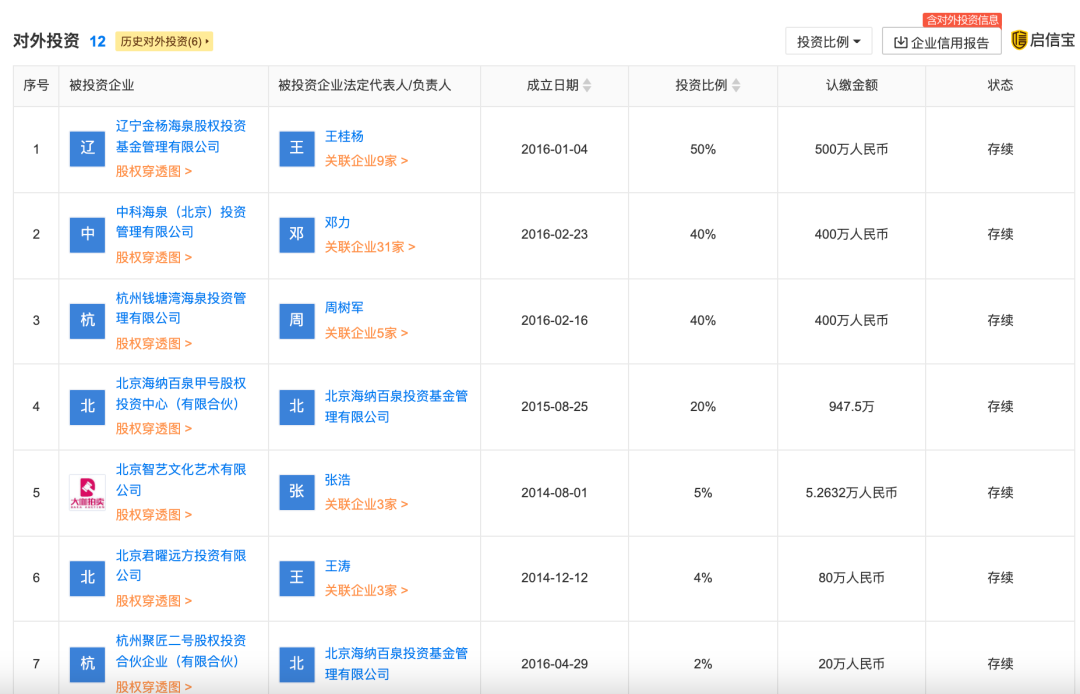Image resolution: width=1080 pixels, height=694 pixels.
Task: Open 杭州钱塘湾海泉投资管理有限公司 link
Action: (x=180, y=308)
